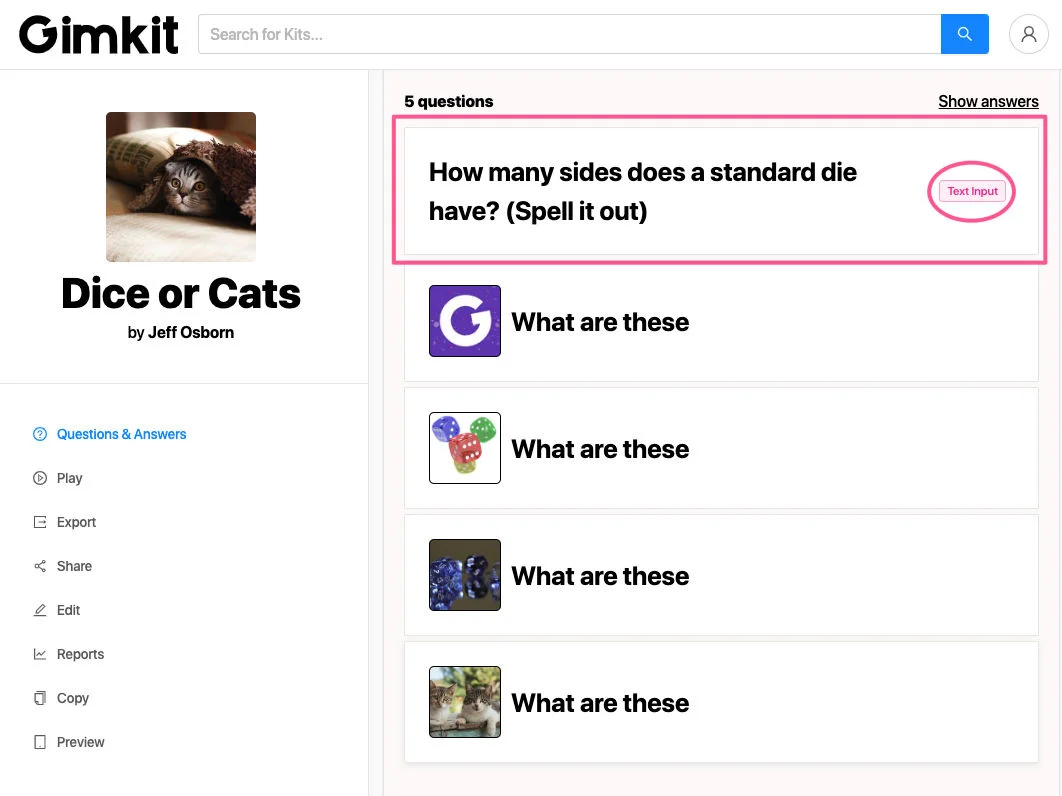Viewport: 1062px width, 796px height.
Task: Open the account profile icon
Action: tap(1029, 34)
